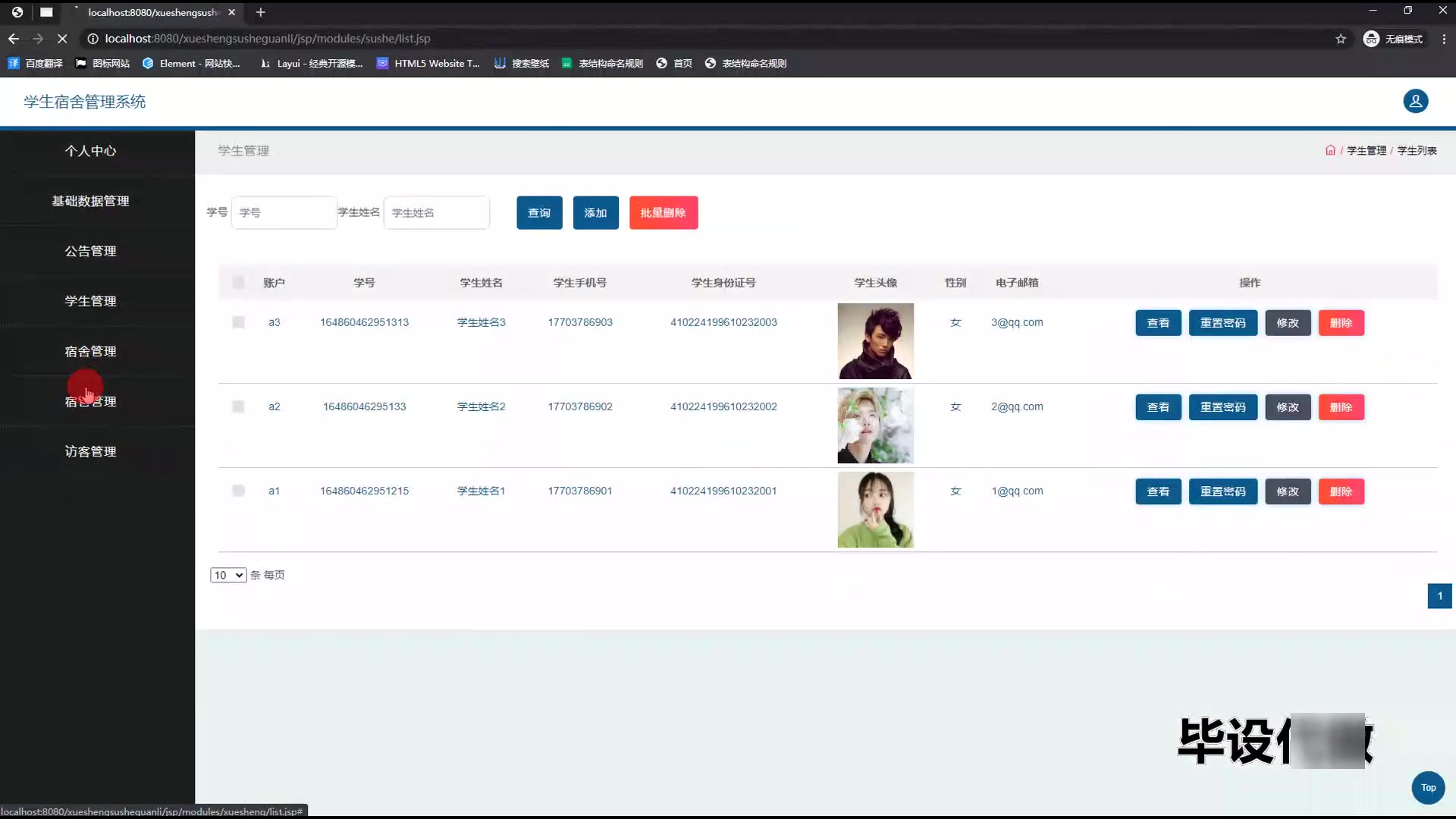Click email 2@qq.com in table

click(1016, 406)
